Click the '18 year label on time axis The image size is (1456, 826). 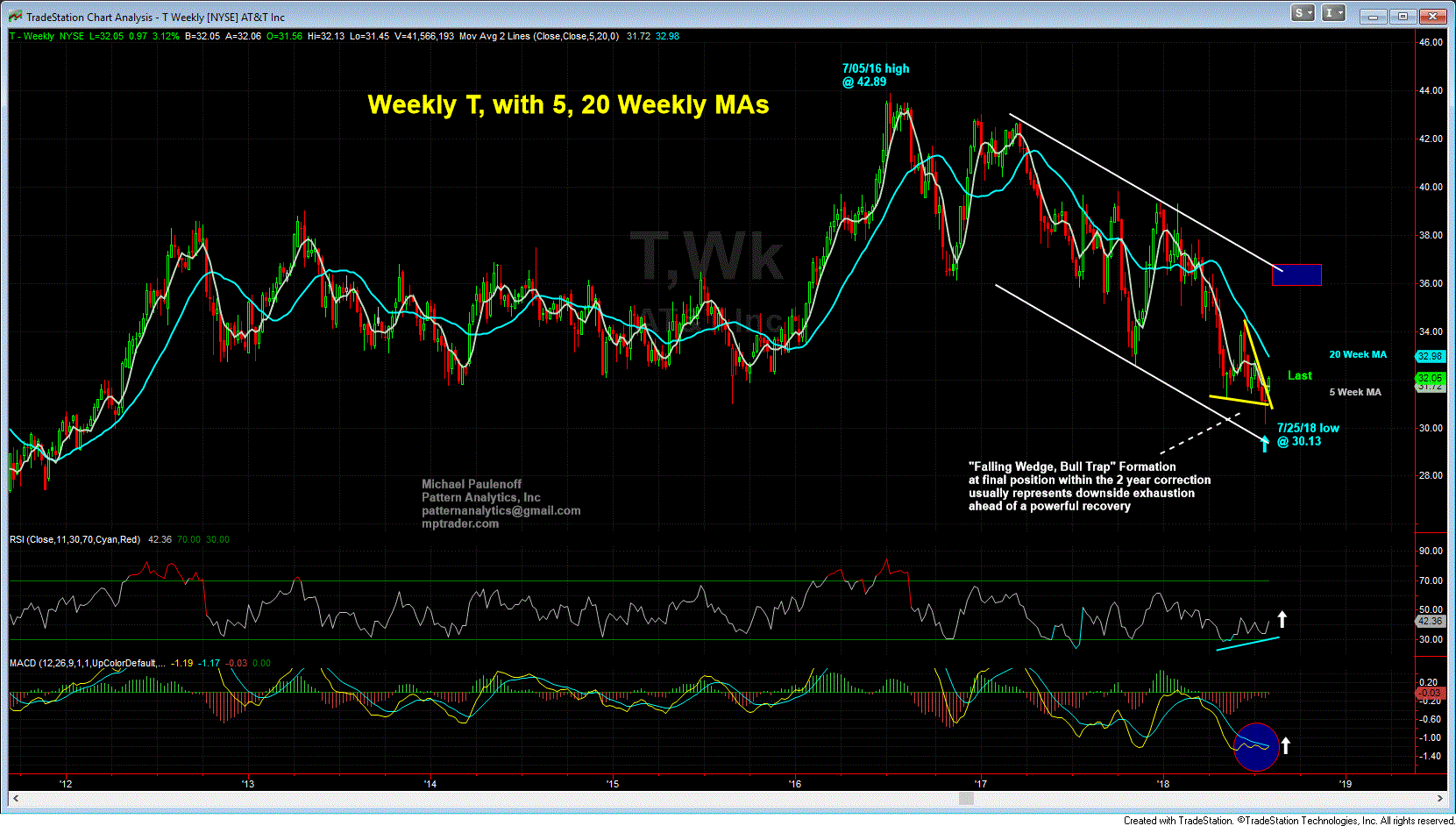(x=1162, y=784)
